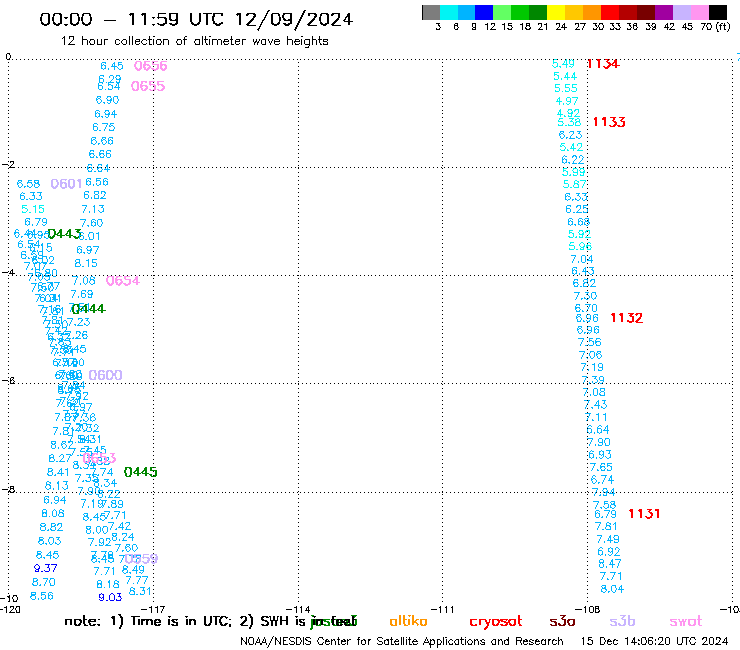Select the s3b satellite legend label
740x650 pixels.
(x=622, y=621)
